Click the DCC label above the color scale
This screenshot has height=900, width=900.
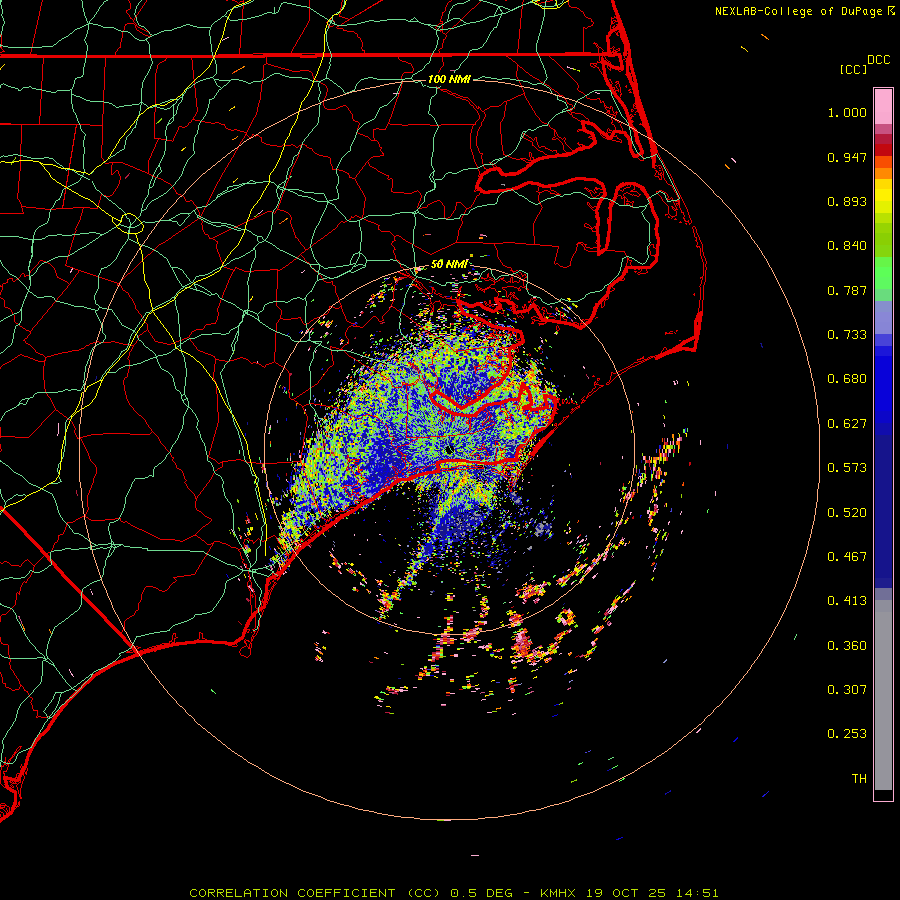tap(878, 60)
